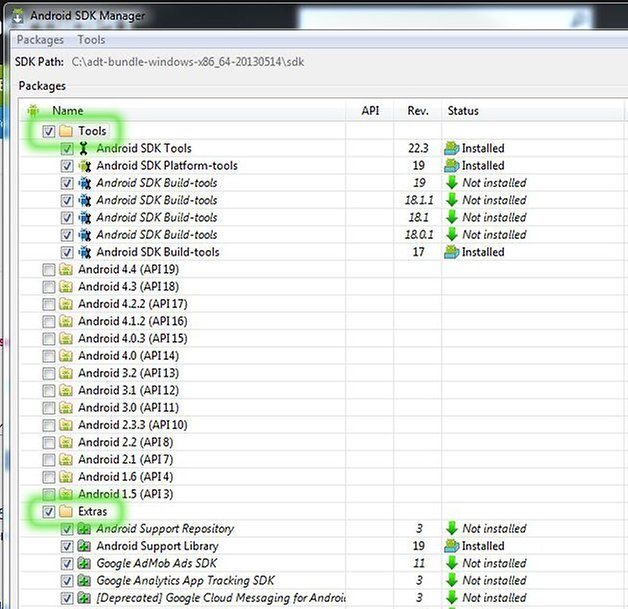Screen dimensions: 628x609
Task: Click the API column header
Action: pyautogui.click(x=370, y=111)
